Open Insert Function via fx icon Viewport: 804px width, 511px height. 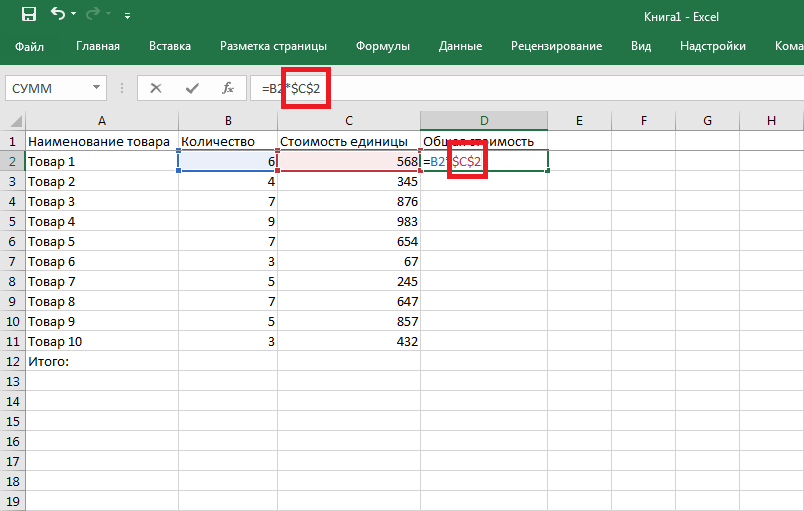[x=227, y=88]
